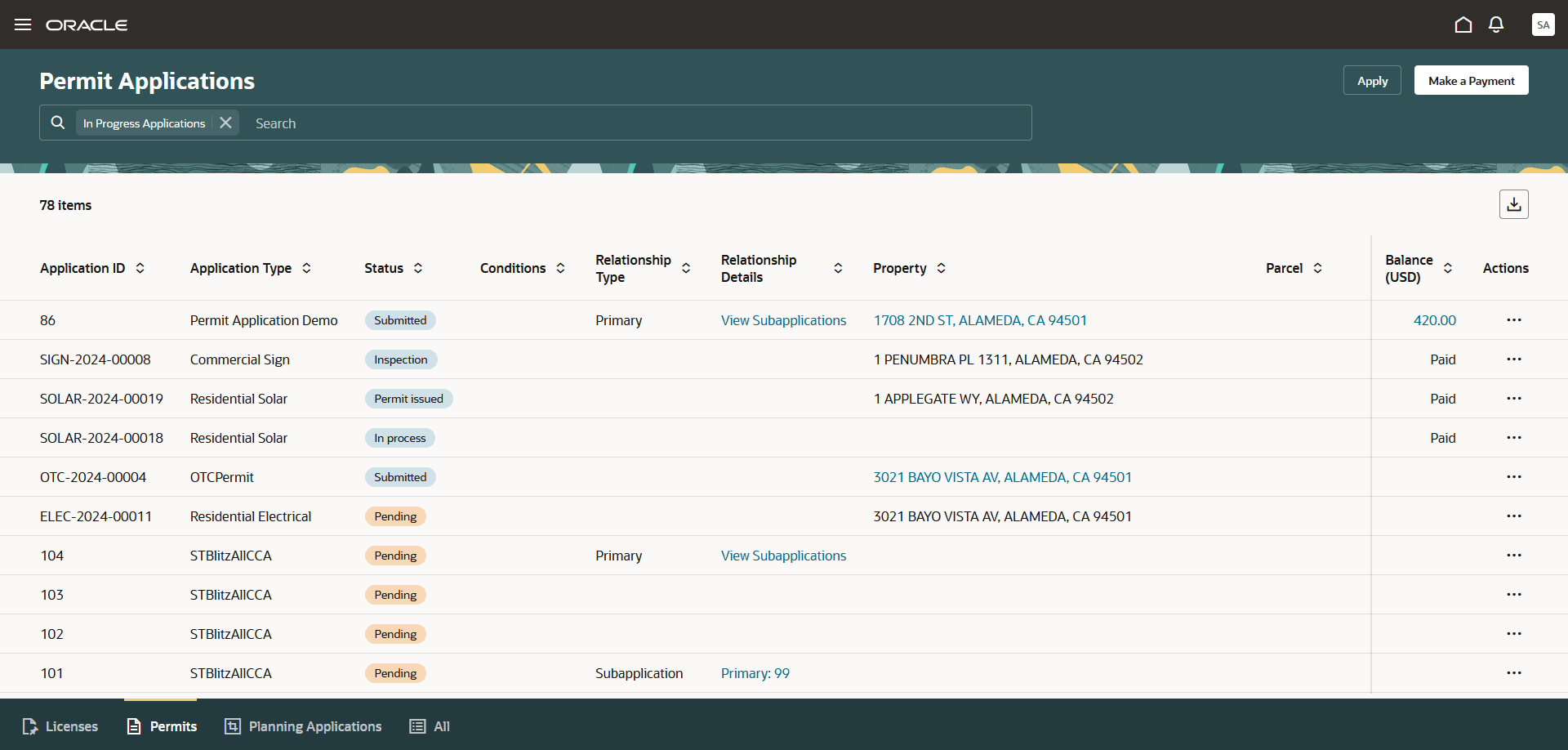Viewport: 1568px width, 750px height.
Task: Sort the table by Status column
Action: pyautogui.click(x=417, y=268)
